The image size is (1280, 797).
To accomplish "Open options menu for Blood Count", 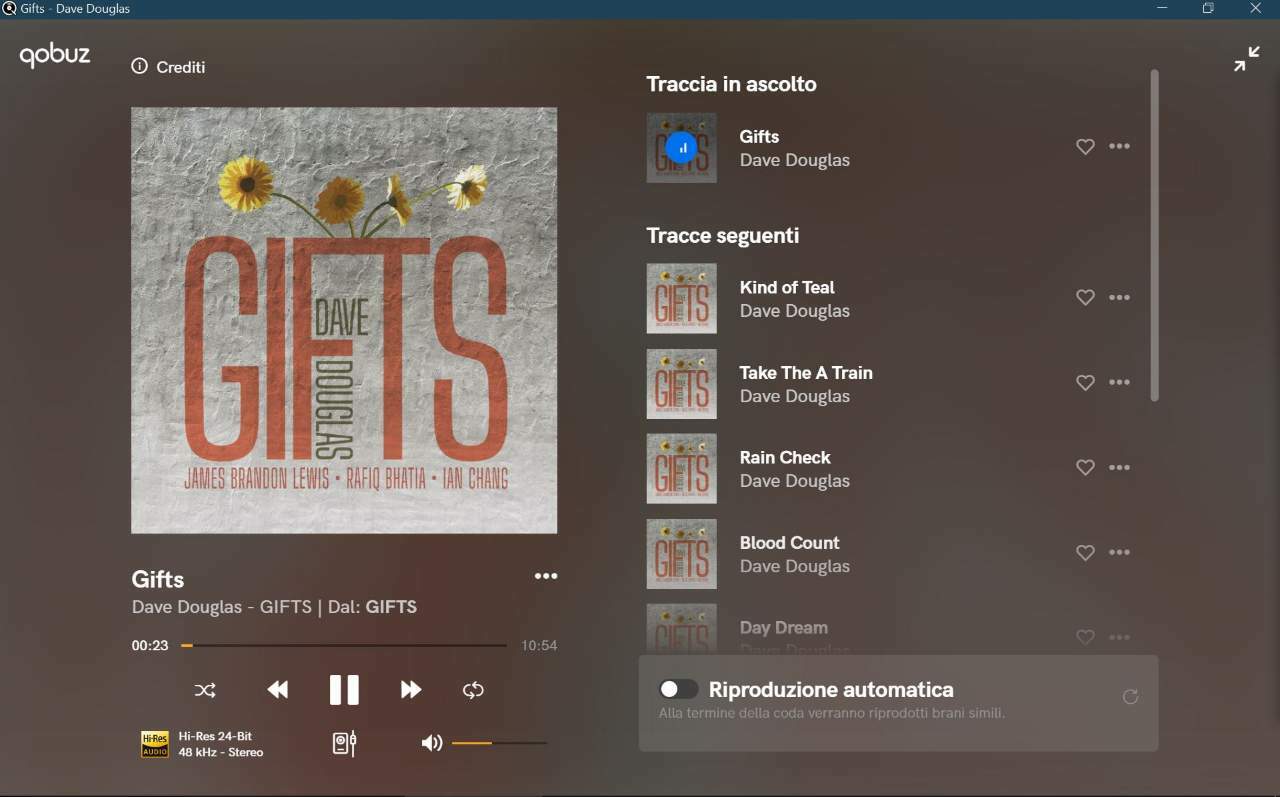I will [x=1120, y=552].
